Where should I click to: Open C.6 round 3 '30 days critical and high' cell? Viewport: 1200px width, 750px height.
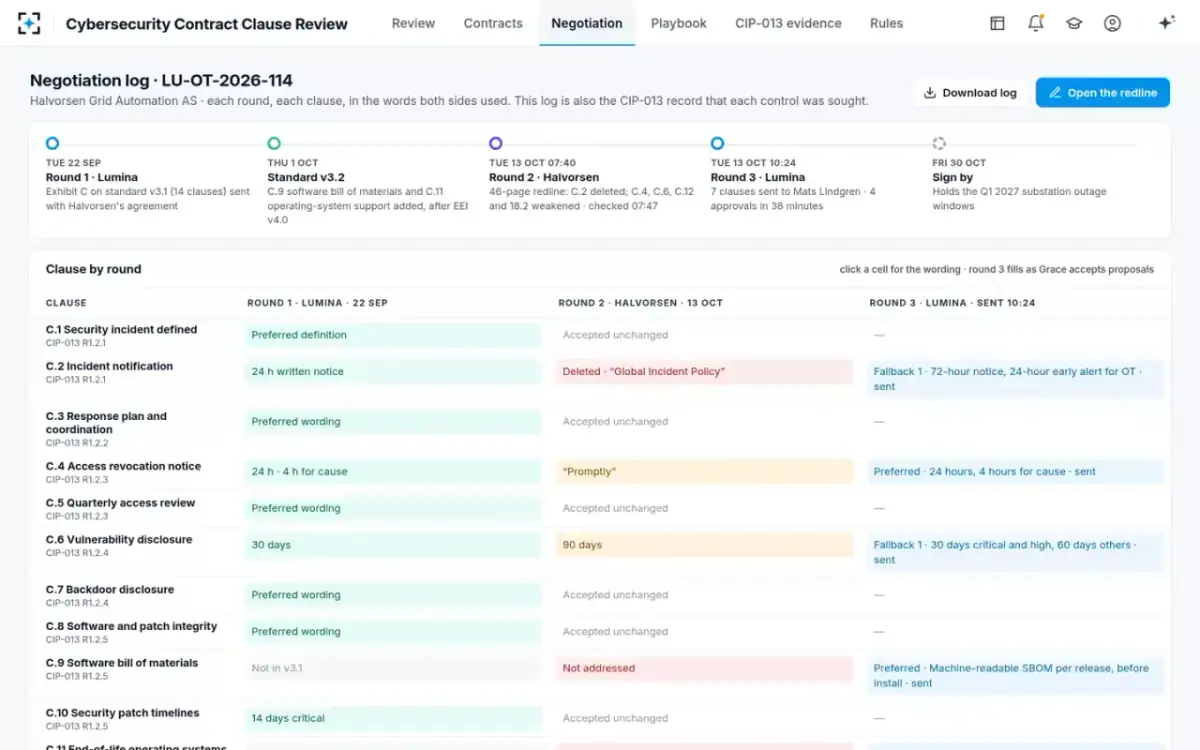click(x=1015, y=552)
